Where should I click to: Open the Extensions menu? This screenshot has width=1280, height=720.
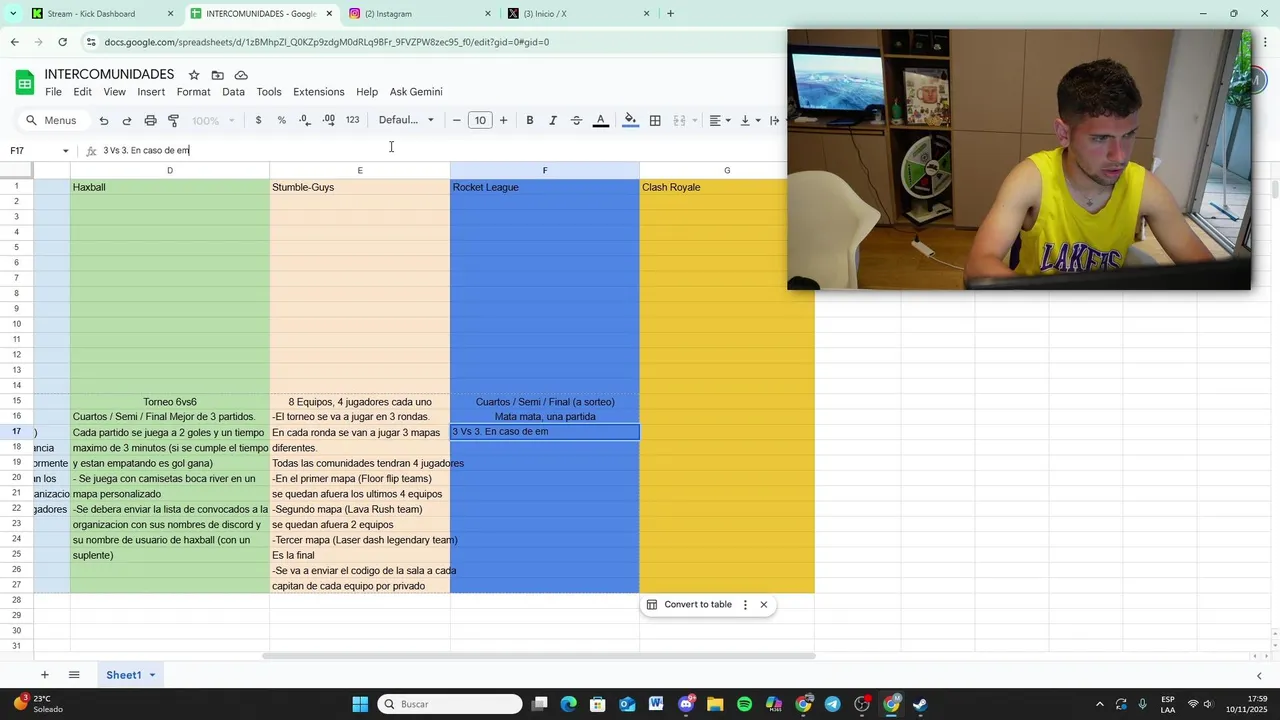pos(319,92)
